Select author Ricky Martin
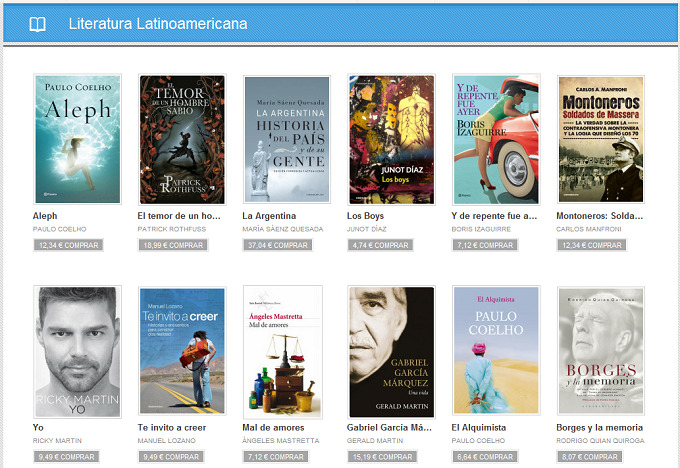 point(57,441)
